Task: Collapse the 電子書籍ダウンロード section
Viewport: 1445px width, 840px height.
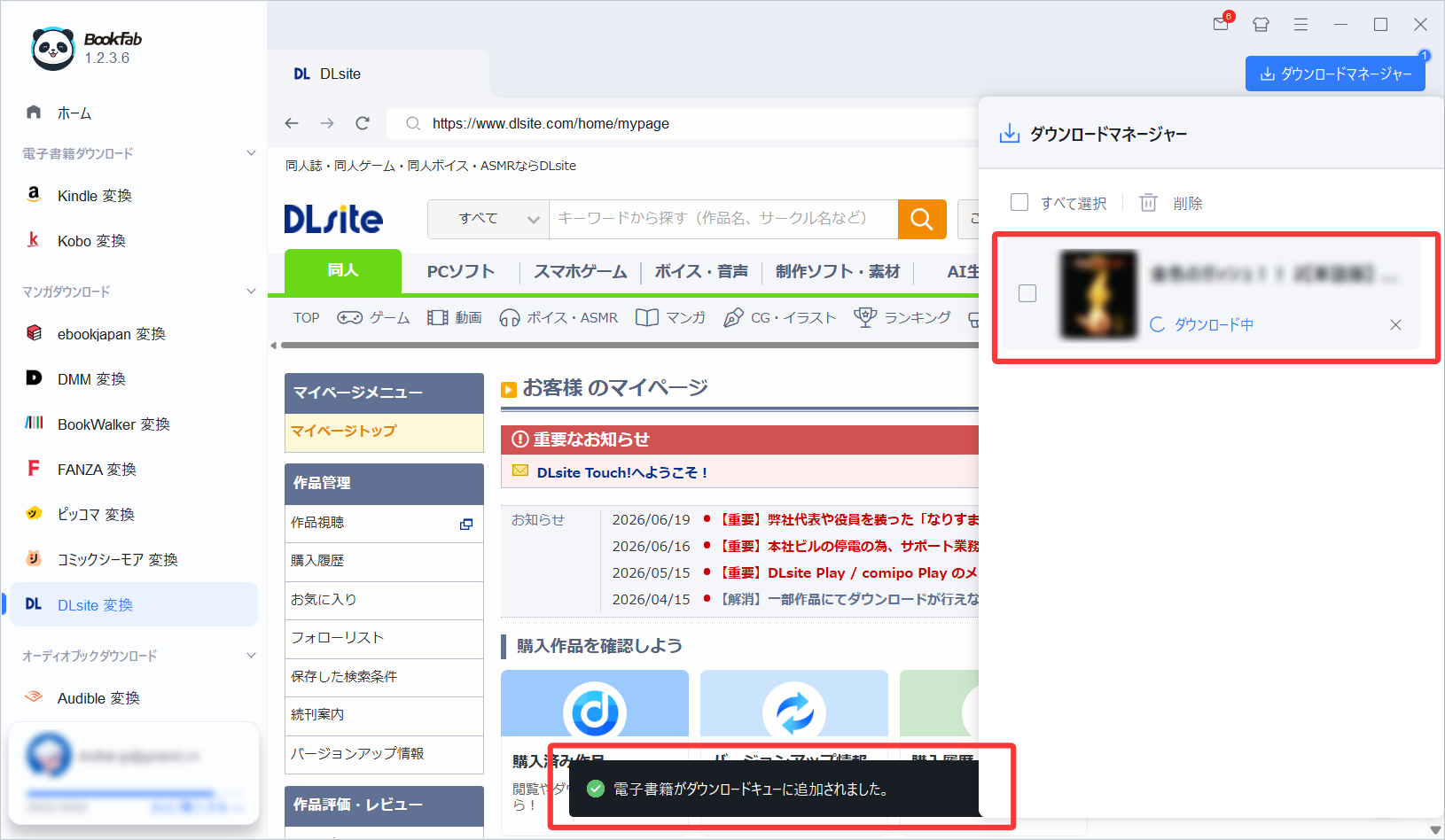Action: pyautogui.click(x=251, y=153)
